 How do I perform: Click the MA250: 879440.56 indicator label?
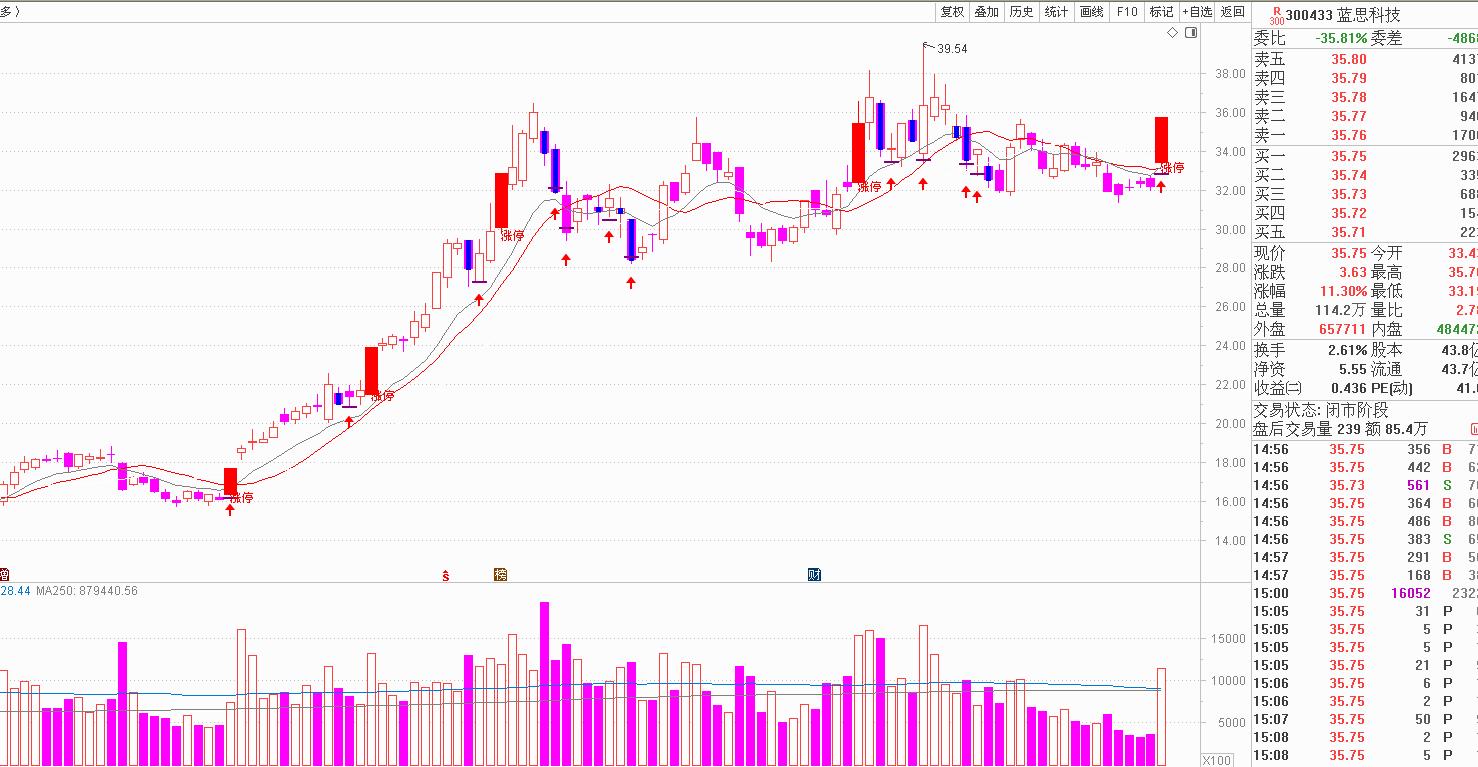[87, 591]
